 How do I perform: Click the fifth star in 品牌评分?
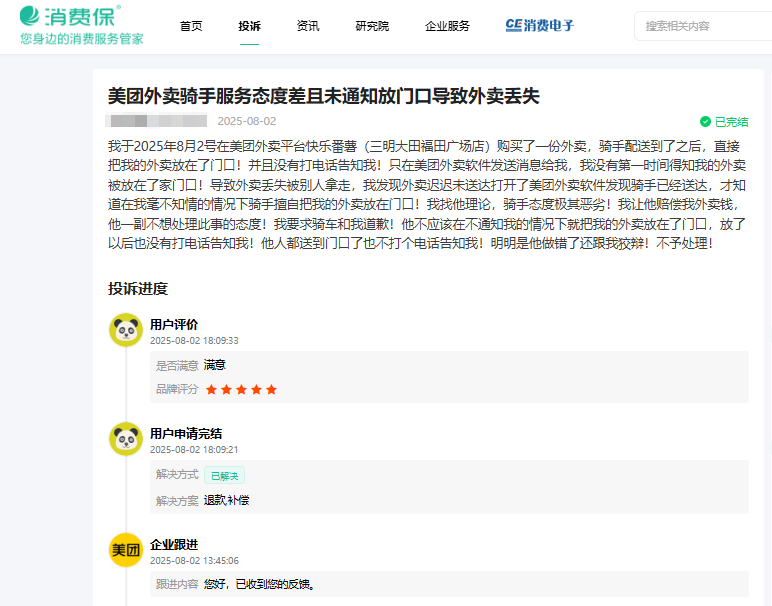pos(271,390)
